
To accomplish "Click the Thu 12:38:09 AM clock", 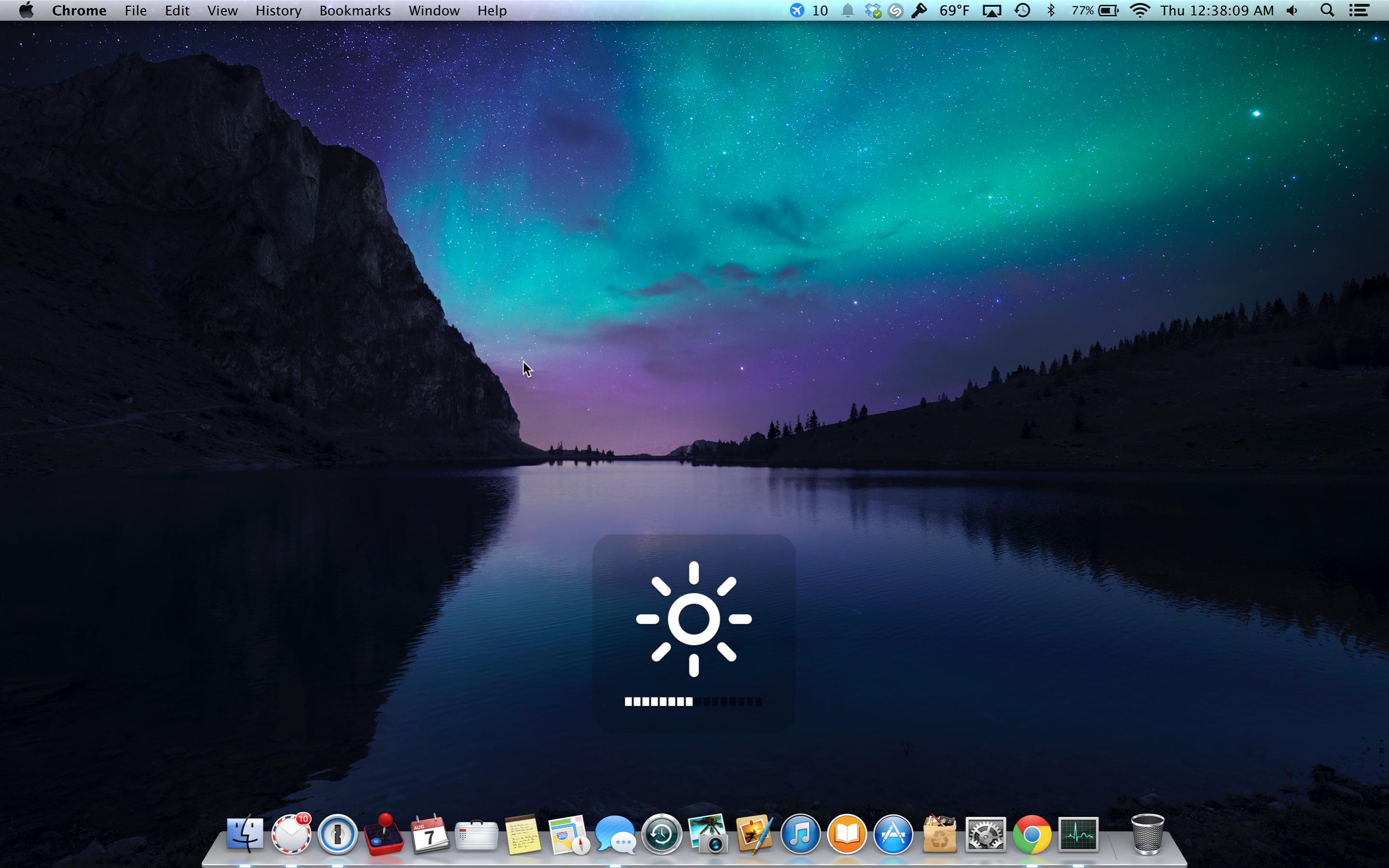I will coord(1217,10).
